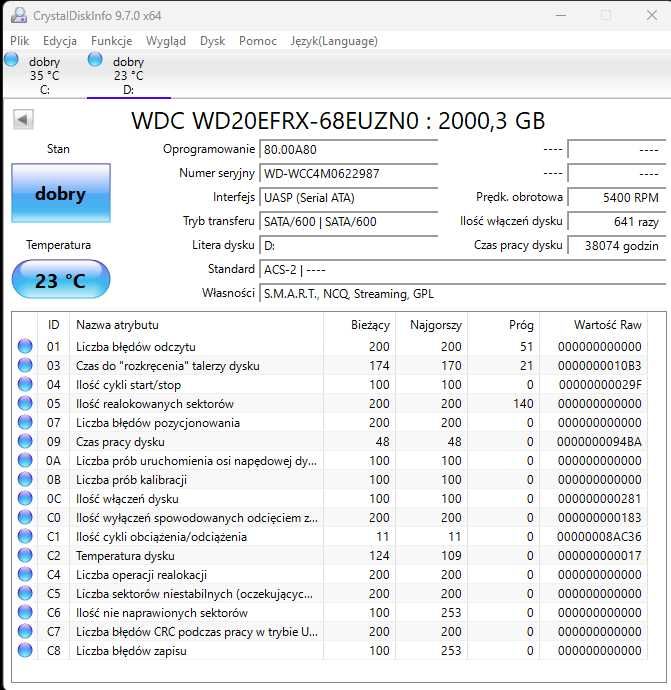
Task: Close the CrystalDiskInfo window
Action: (652, 15)
